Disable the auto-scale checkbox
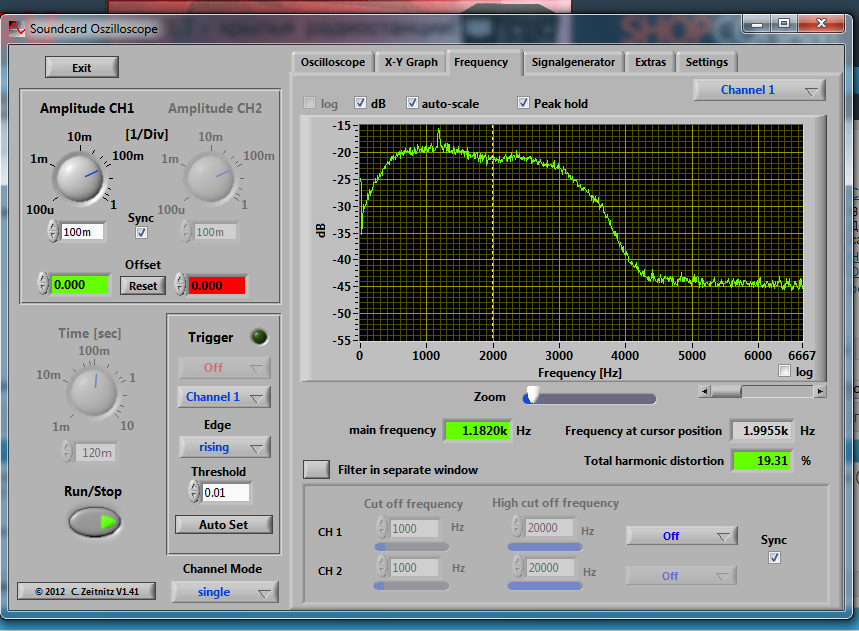859x631 pixels. click(412, 103)
